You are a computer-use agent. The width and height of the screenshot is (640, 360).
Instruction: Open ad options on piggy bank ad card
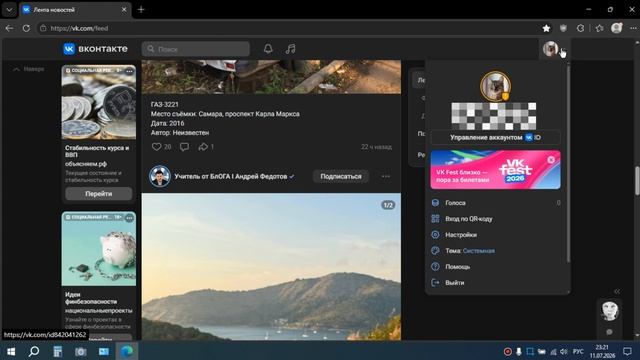pyautogui.click(x=129, y=218)
